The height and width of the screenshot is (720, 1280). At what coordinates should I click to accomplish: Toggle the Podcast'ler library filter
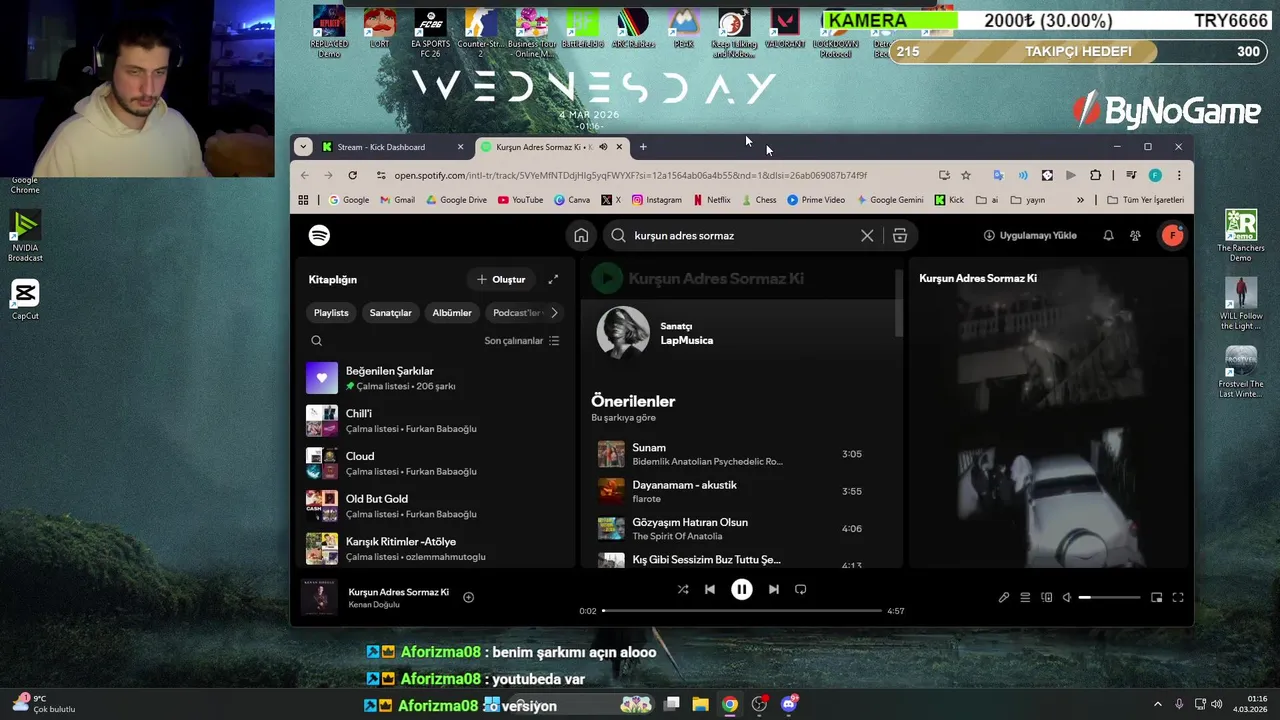(516, 313)
